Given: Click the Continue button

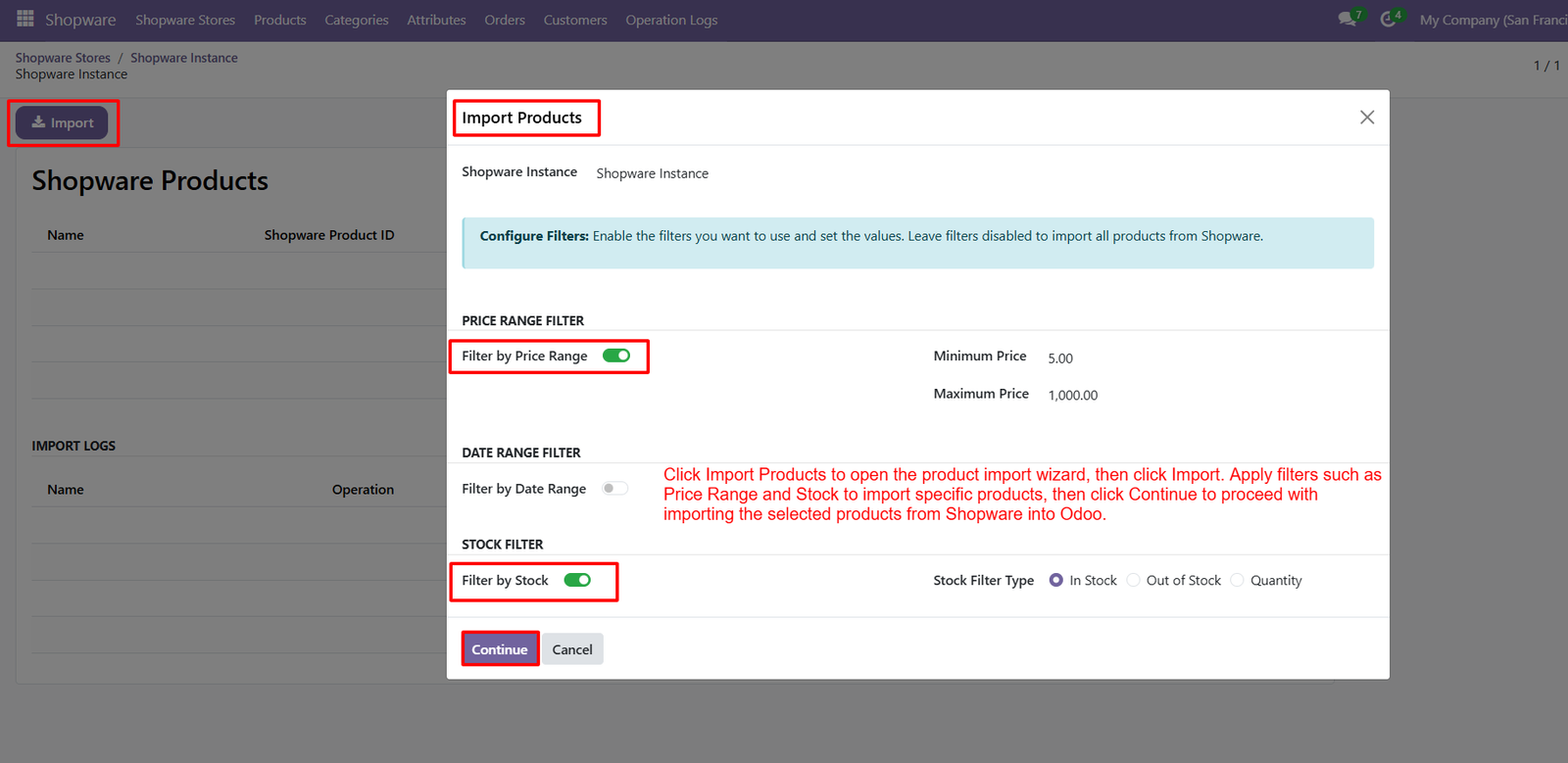Looking at the screenshot, I should tap(500, 649).
